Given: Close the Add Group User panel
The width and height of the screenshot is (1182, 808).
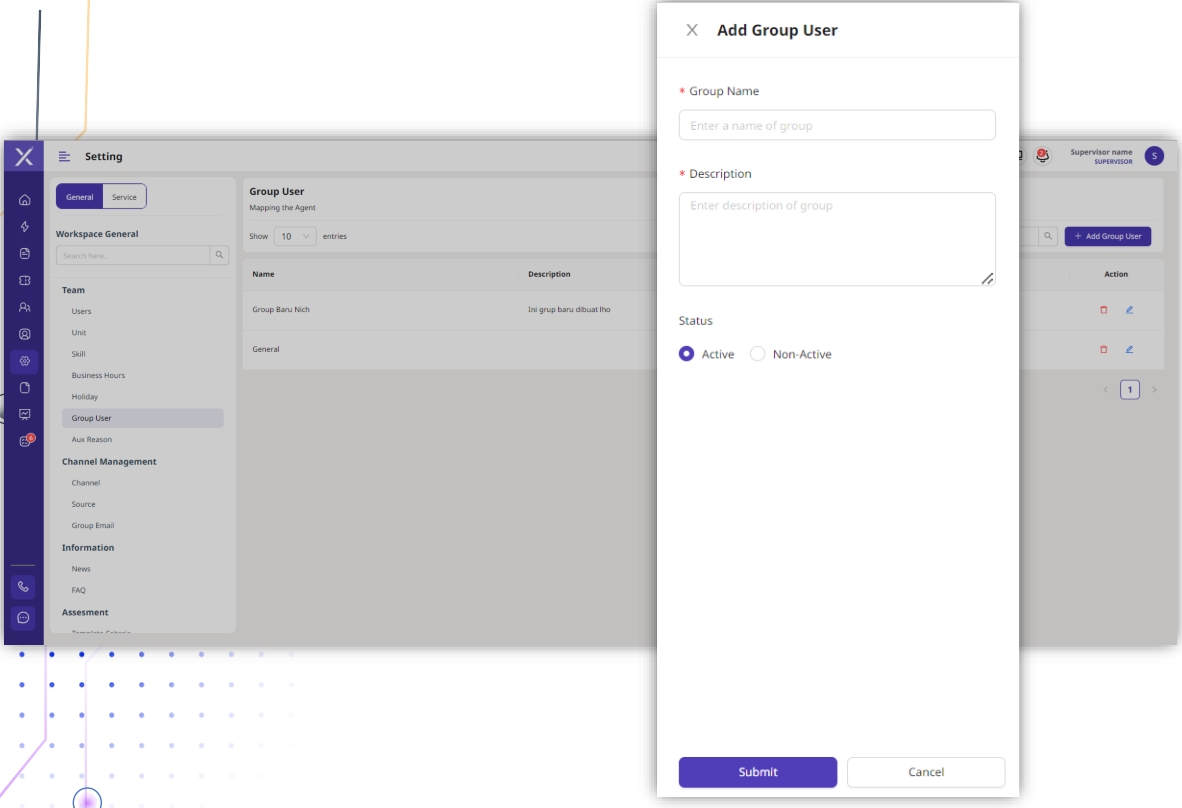Looking at the screenshot, I should pyautogui.click(x=692, y=30).
